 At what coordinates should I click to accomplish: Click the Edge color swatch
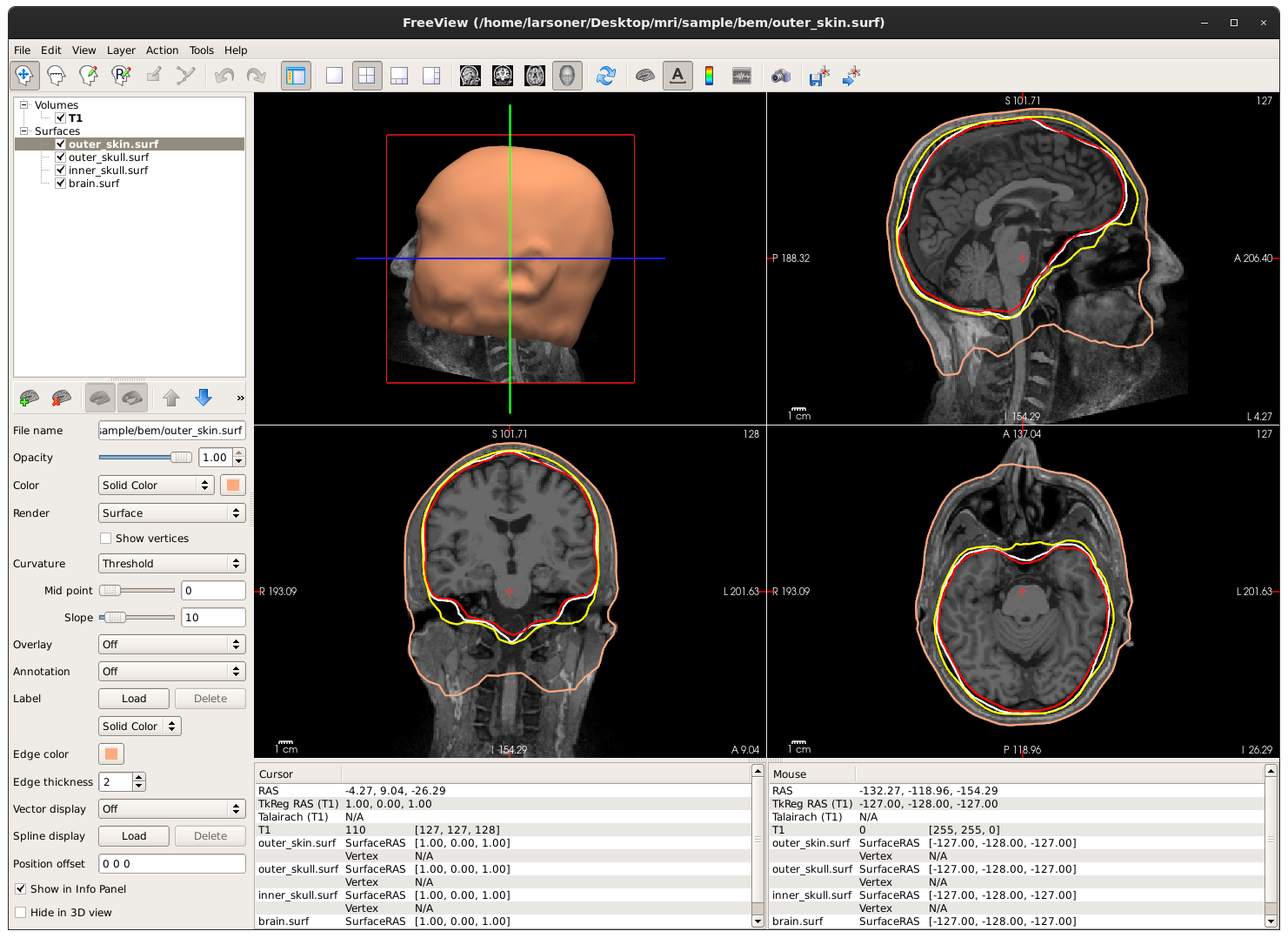[111, 754]
